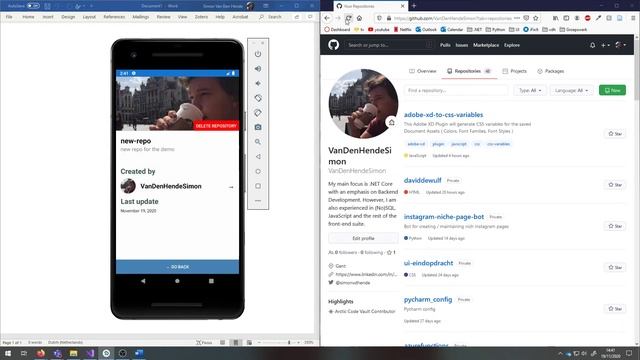
Task: Open Word Review ribbon tab
Action: coord(163,17)
